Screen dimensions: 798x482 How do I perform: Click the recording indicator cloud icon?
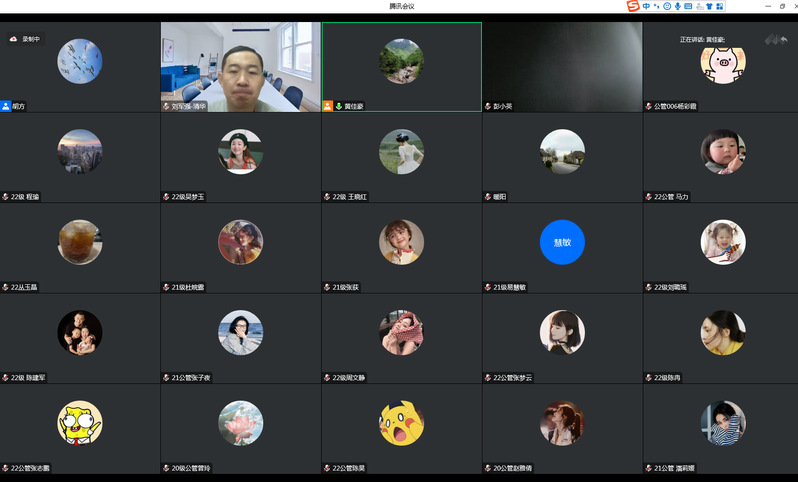point(13,39)
